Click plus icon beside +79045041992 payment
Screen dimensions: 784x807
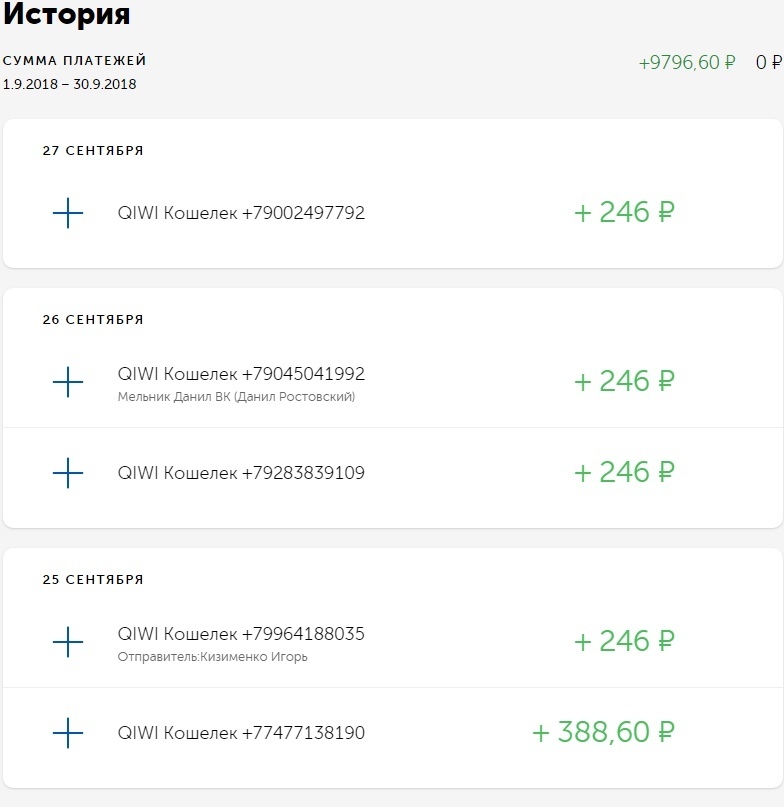point(67,381)
